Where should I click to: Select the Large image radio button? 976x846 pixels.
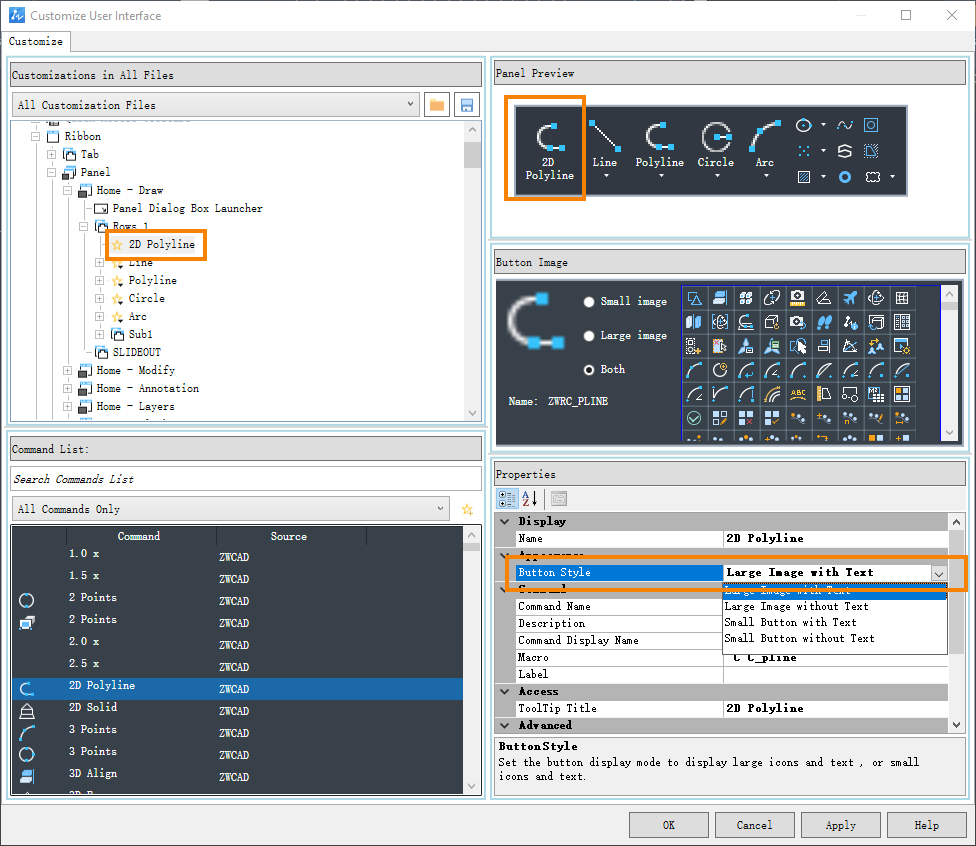pyautogui.click(x=589, y=336)
